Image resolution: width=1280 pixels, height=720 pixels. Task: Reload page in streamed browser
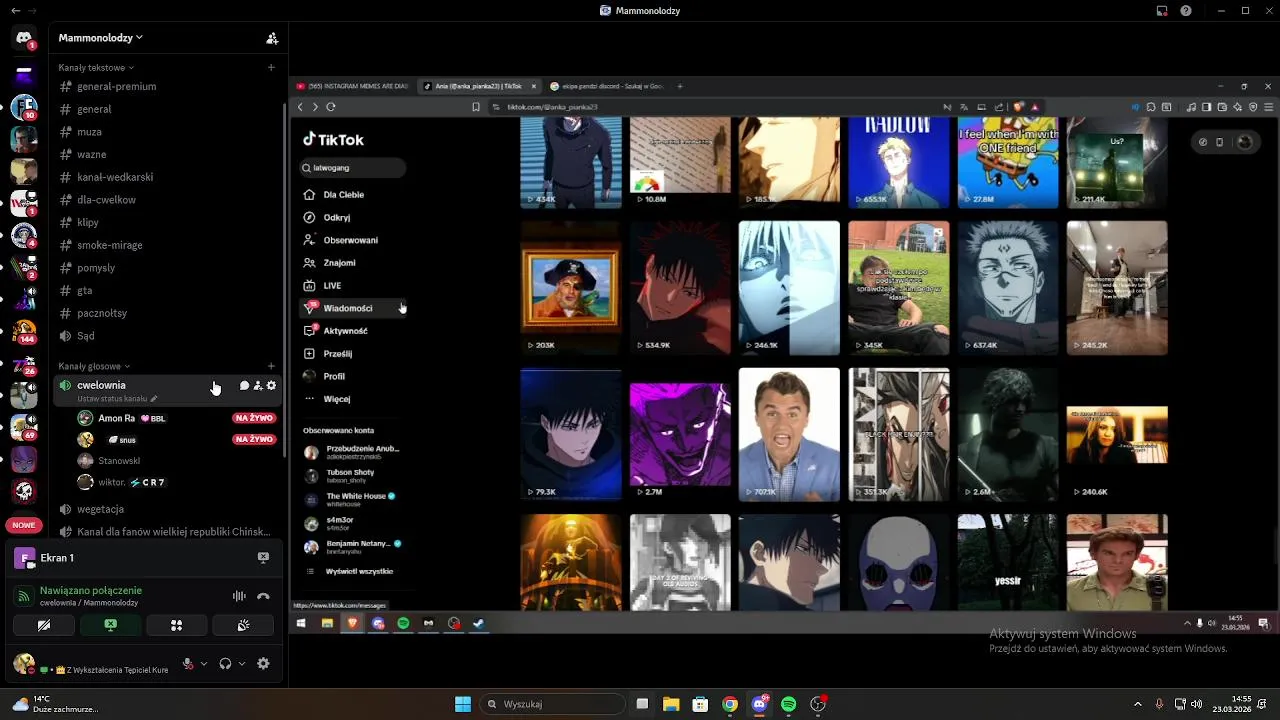pos(331,107)
